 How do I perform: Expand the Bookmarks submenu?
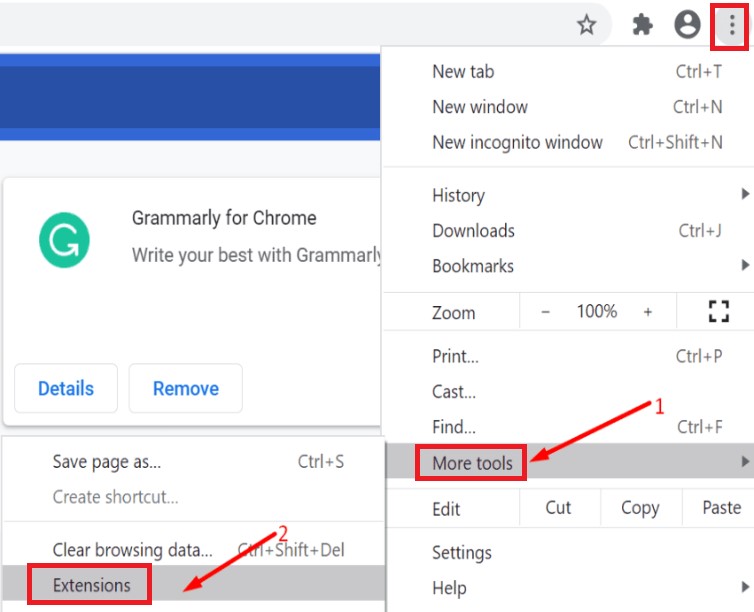568,266
